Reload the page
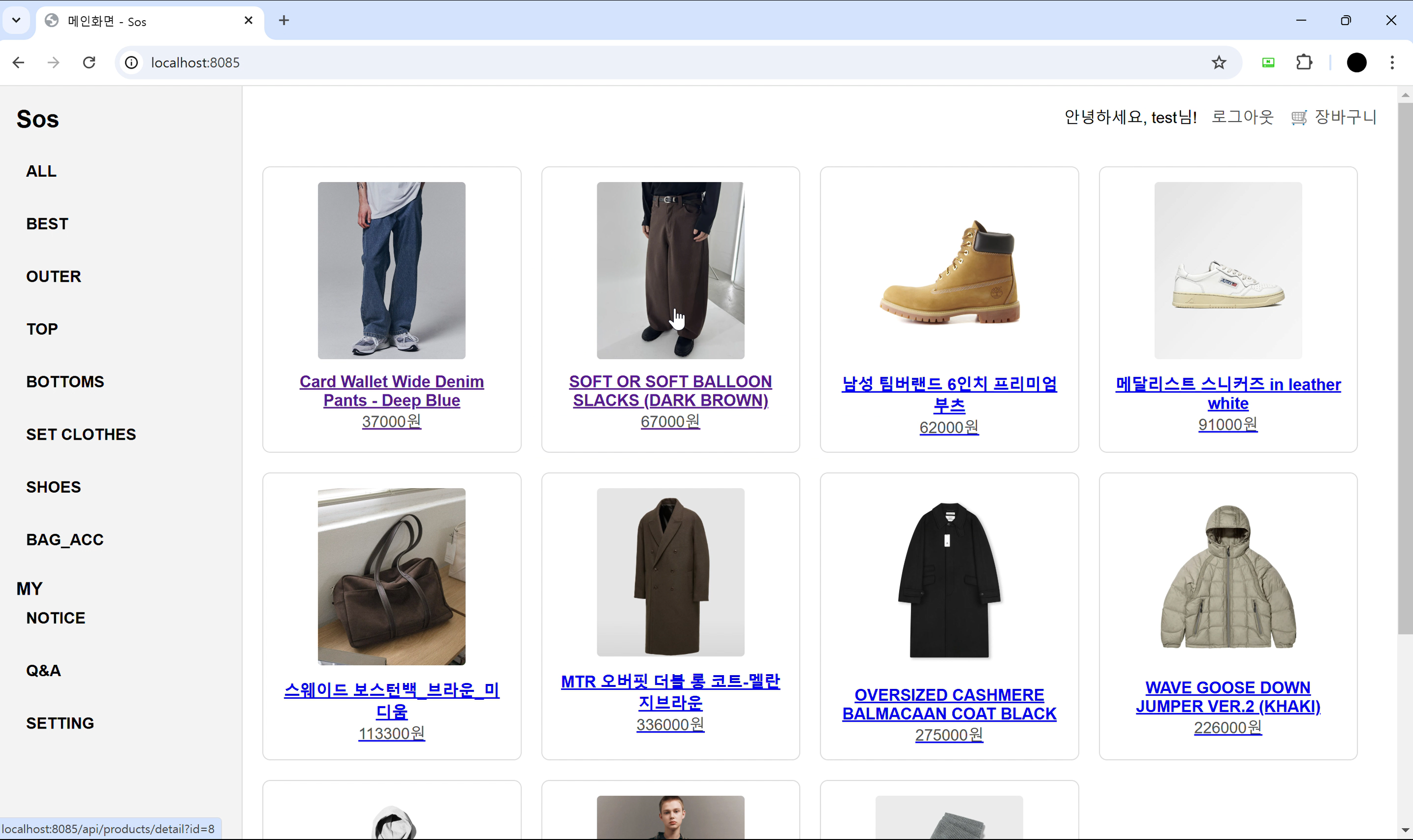Screen dimensions: 1413x840 89,62
